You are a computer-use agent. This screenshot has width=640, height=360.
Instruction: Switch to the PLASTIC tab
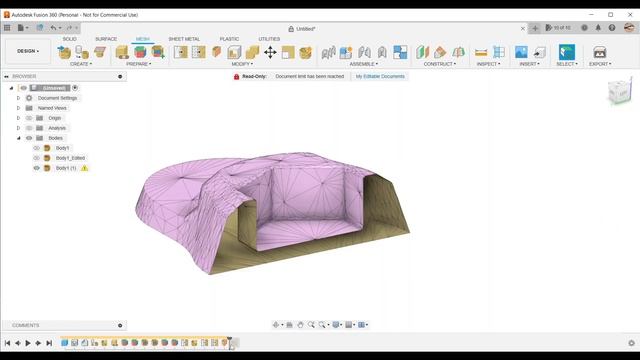[x=229, y=39]
